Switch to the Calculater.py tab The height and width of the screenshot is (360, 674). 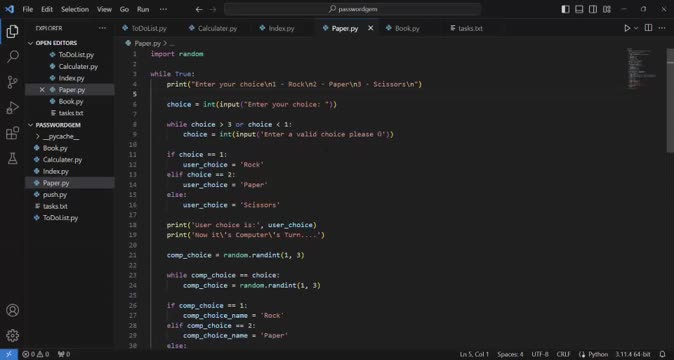point(217,28)
